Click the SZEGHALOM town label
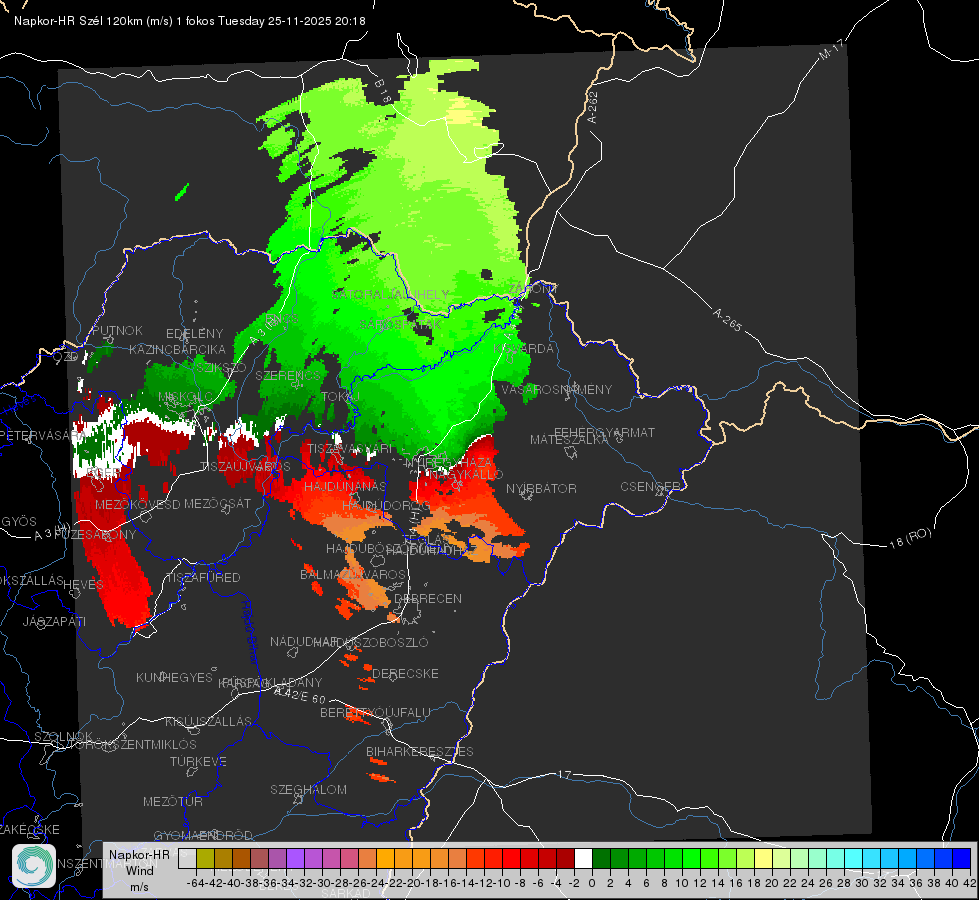 click(308, 790)
